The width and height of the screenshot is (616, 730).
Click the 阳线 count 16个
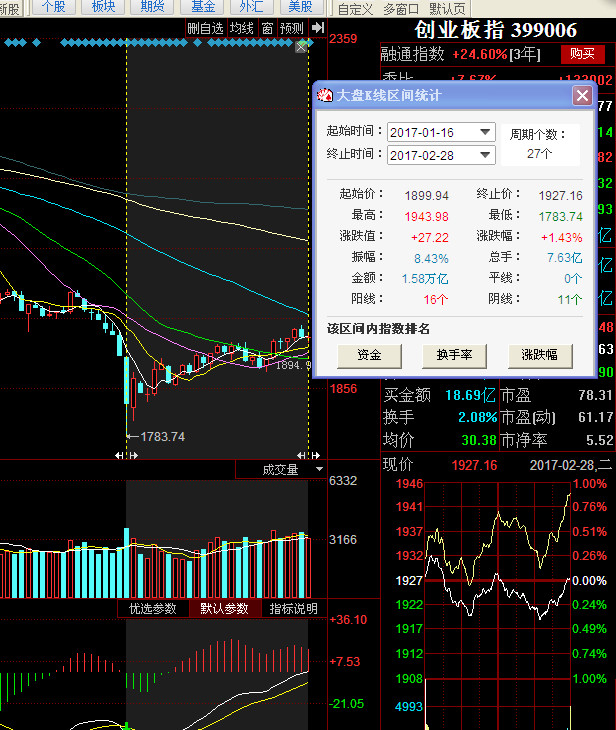pos(436,299)
